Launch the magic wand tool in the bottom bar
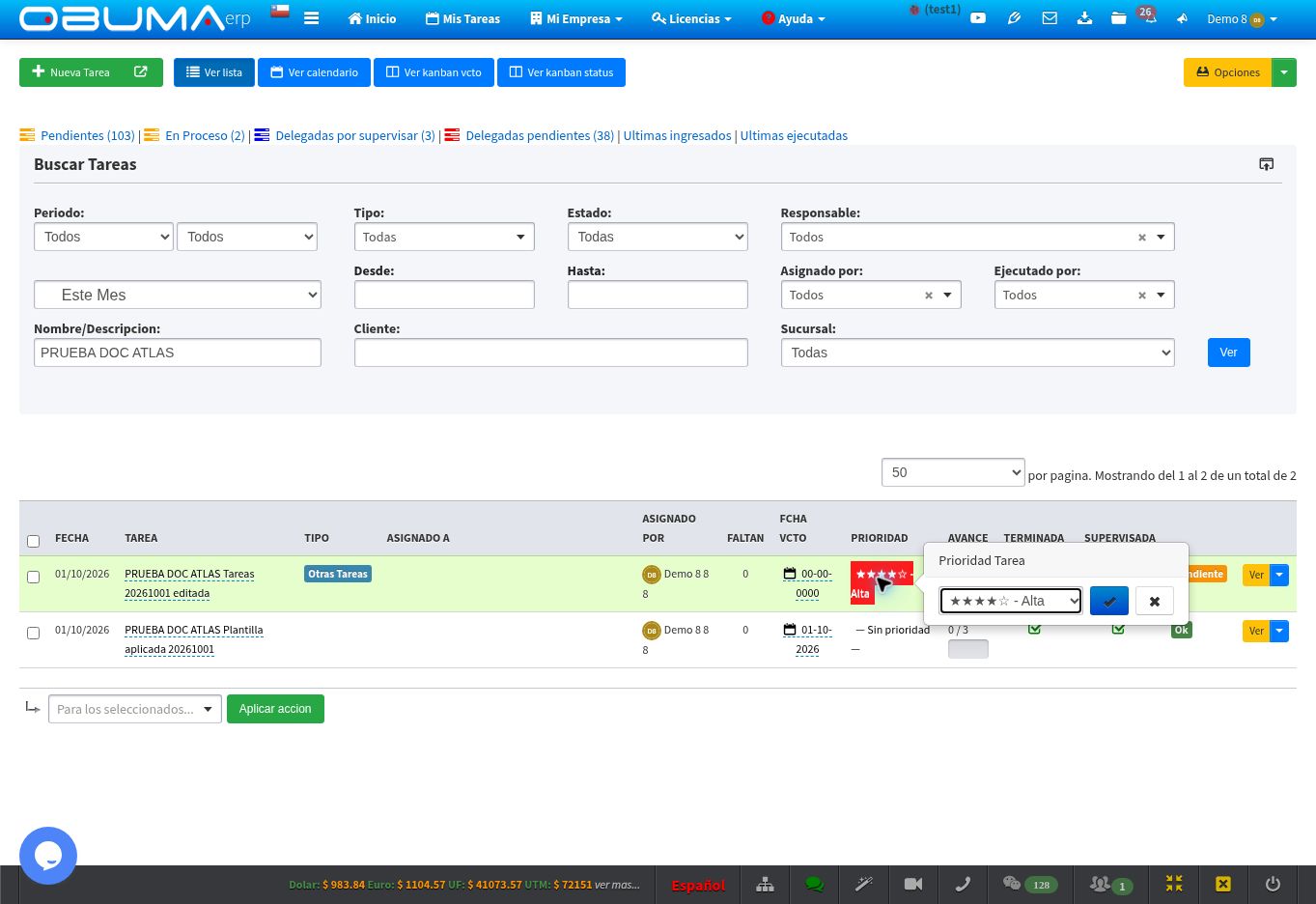1316x904 pixels. point(863,885)
